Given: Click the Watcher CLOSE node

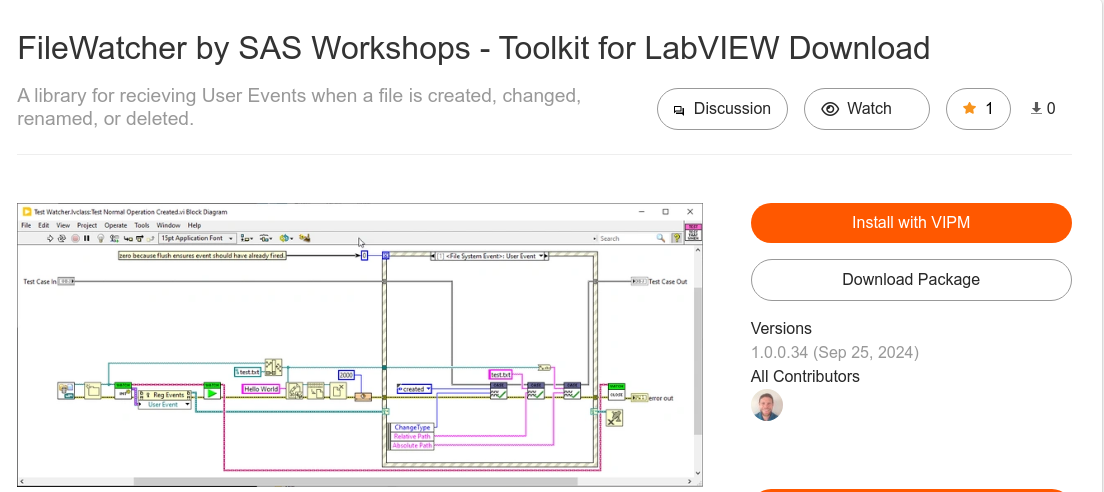Looking at the screenshot, I should [x=616, y=392].
